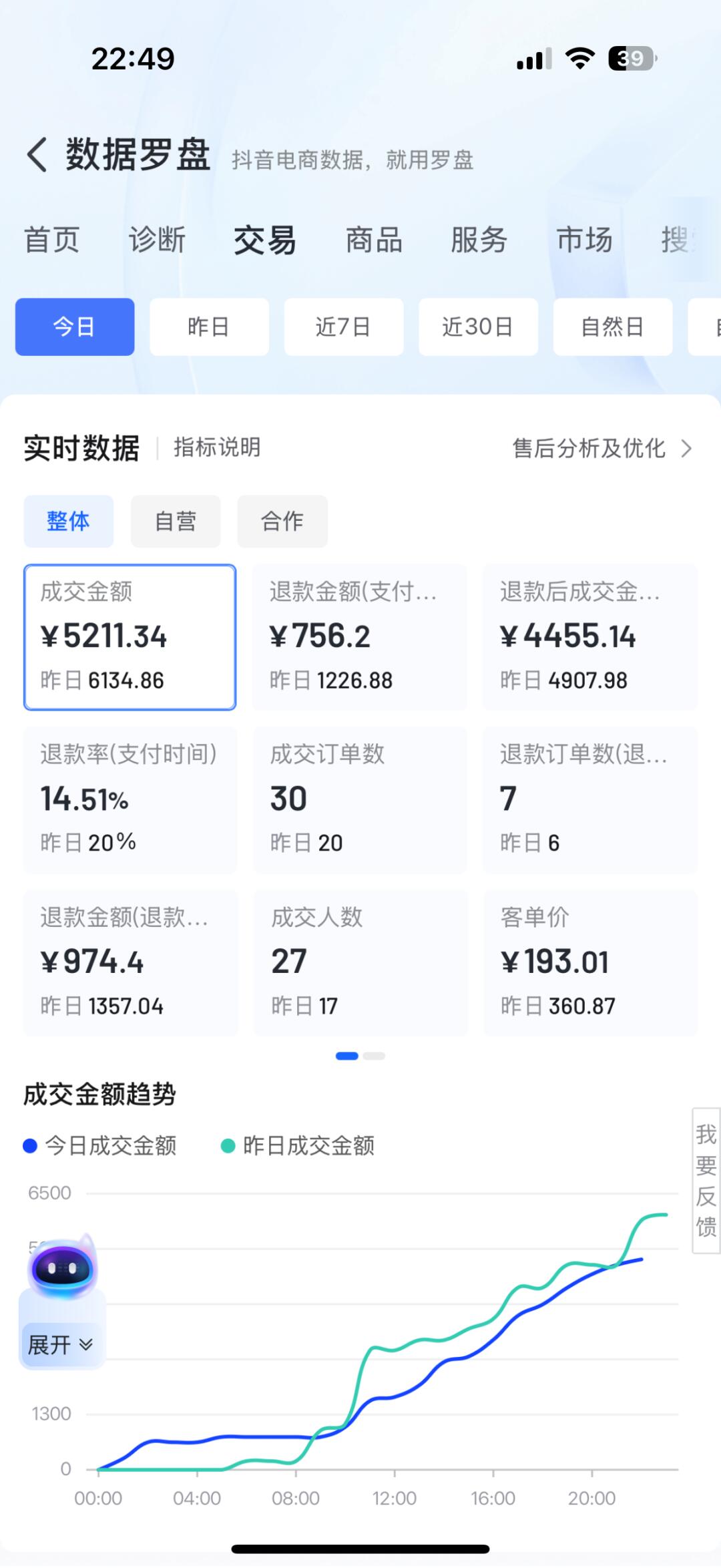
Task: Select the 近30日 date range
Action: coord(478,327)
